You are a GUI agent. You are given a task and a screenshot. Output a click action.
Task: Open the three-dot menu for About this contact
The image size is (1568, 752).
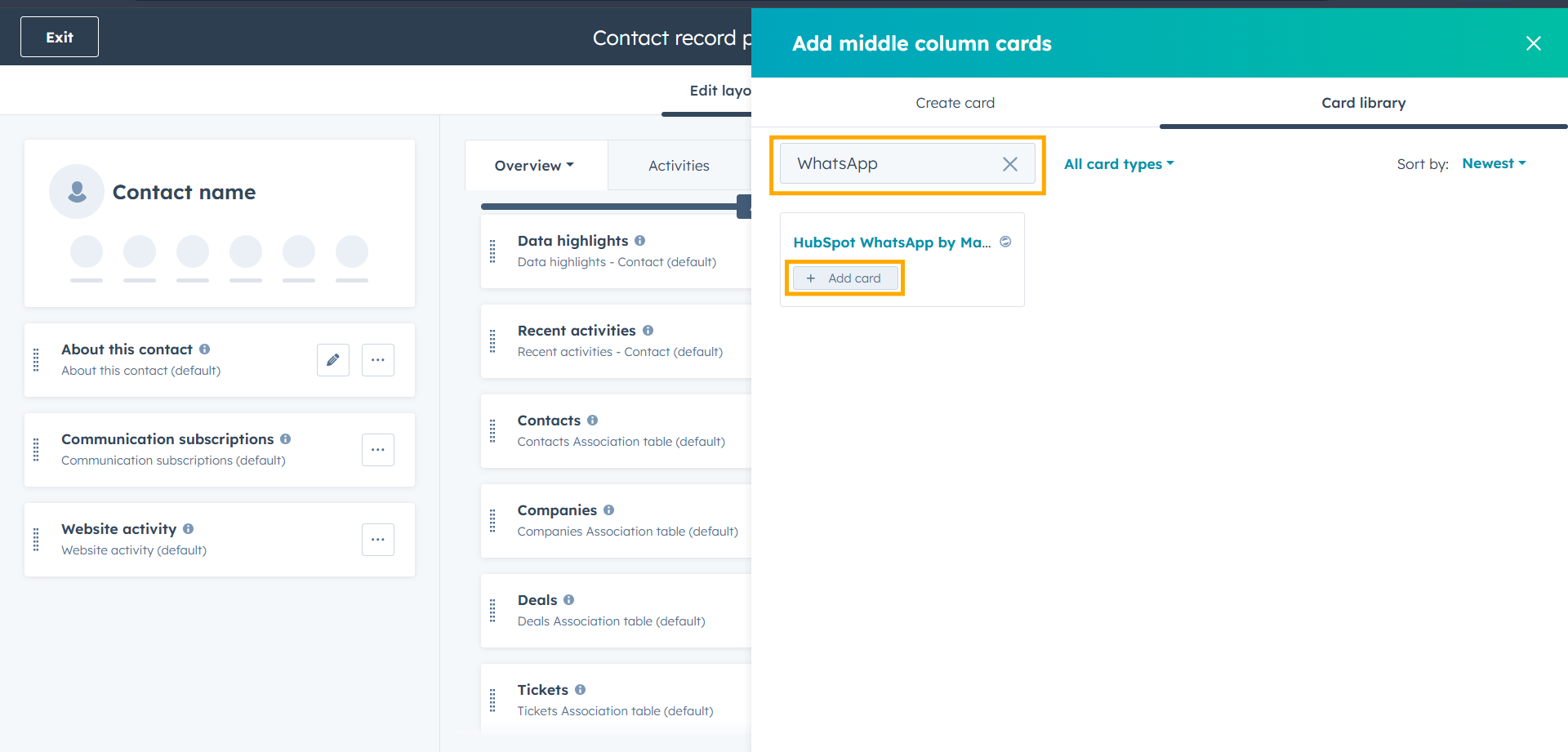(x=378, y=360)
